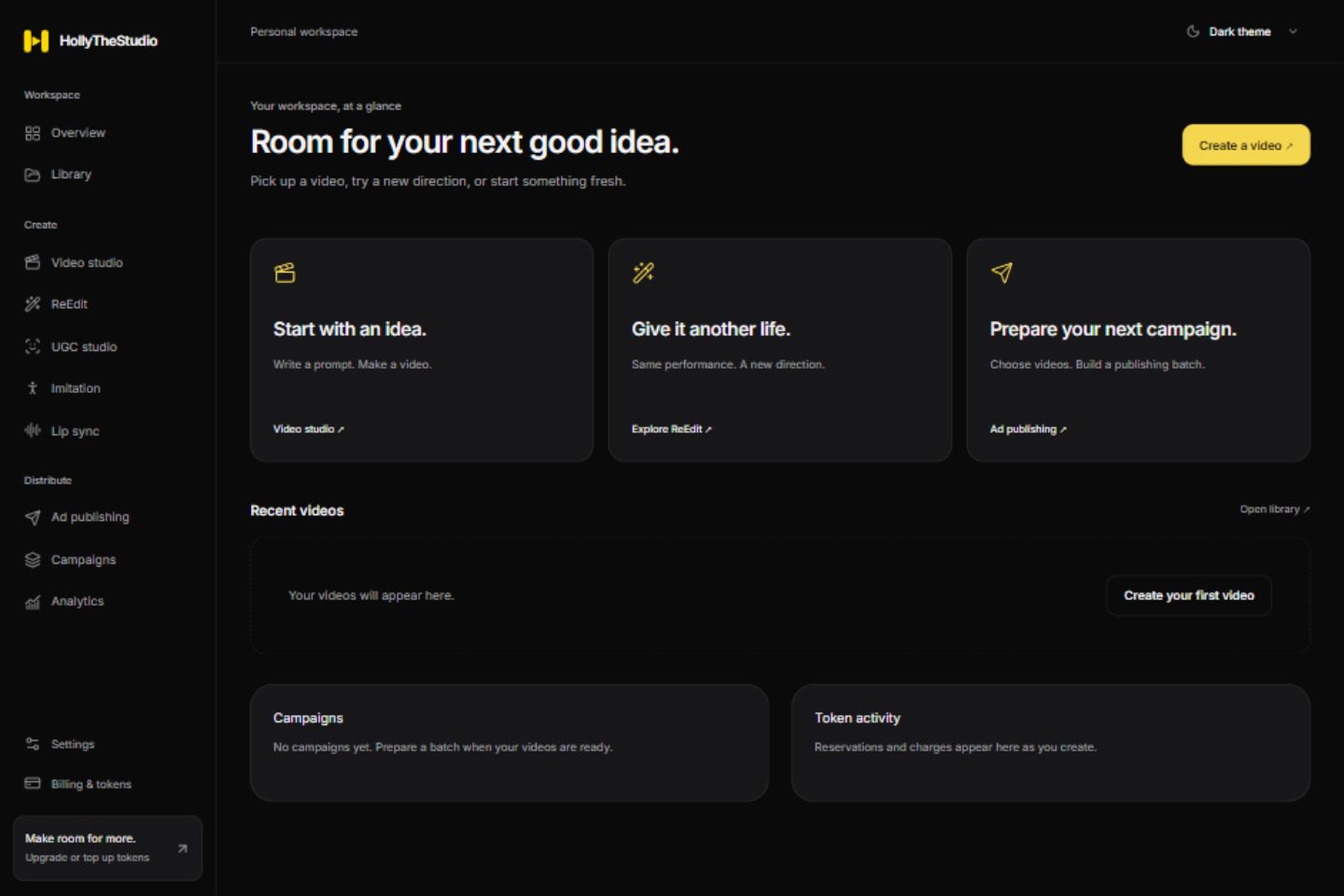Viewport: 1344px width, 896px height.
Task: Follow the Open library link
Action: [x=1274, y=510]
